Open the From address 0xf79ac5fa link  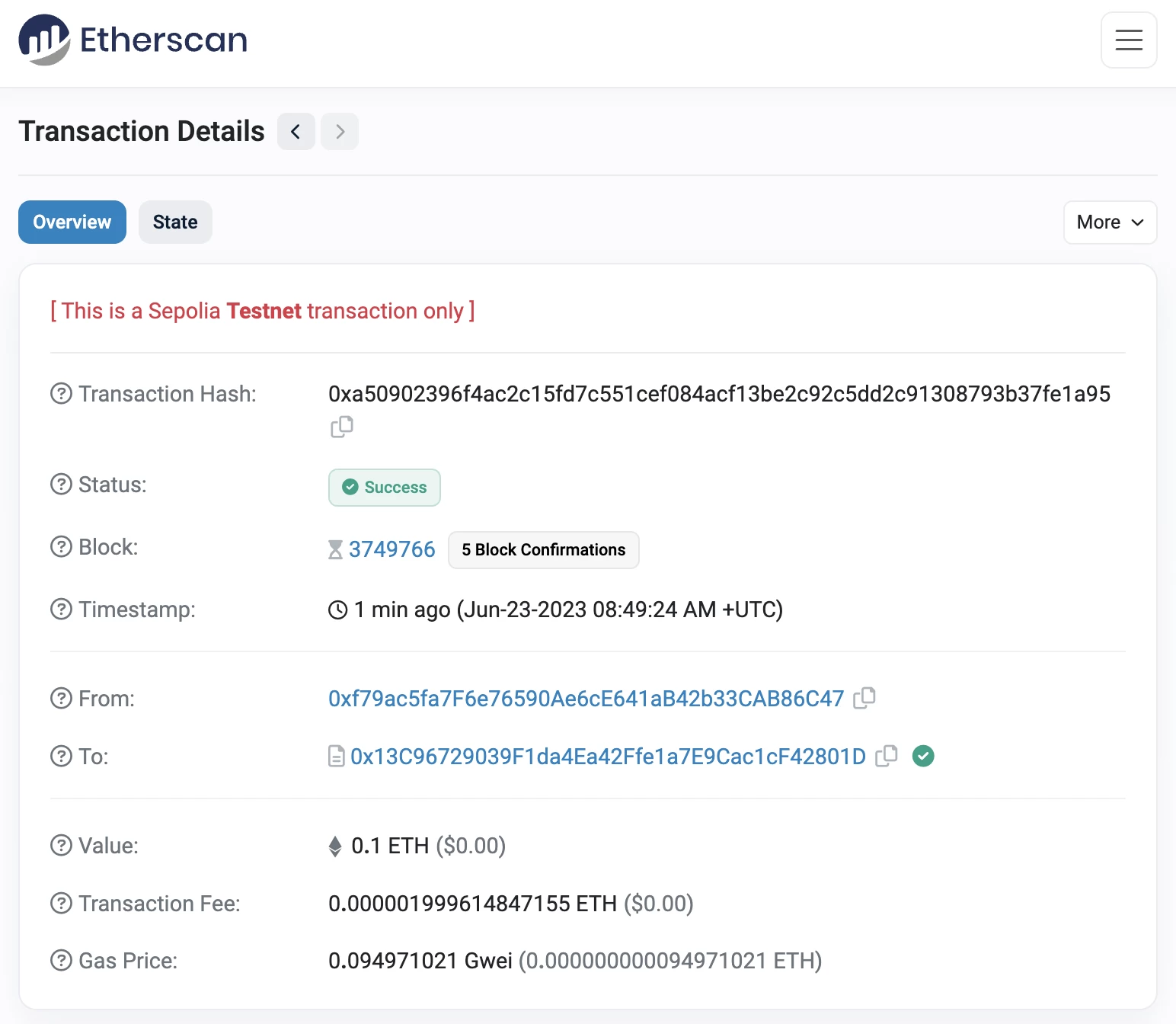[x=586, y=699]
